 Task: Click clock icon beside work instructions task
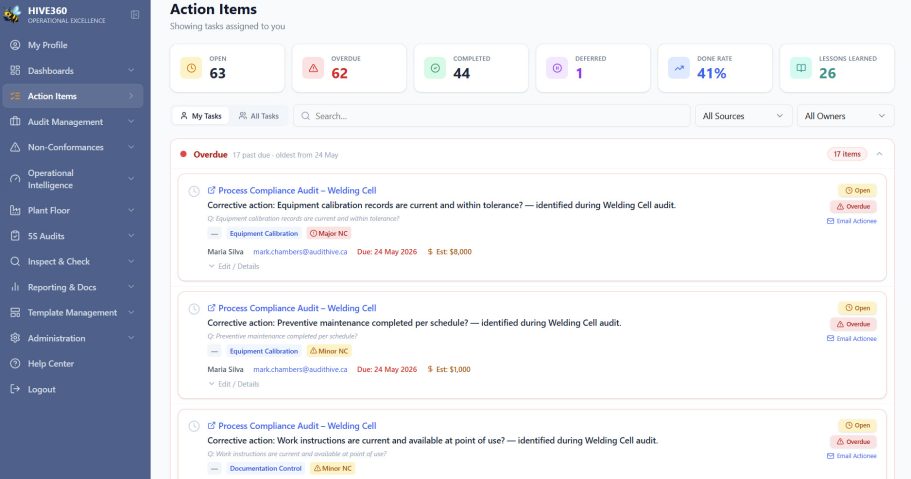point(194,426)
